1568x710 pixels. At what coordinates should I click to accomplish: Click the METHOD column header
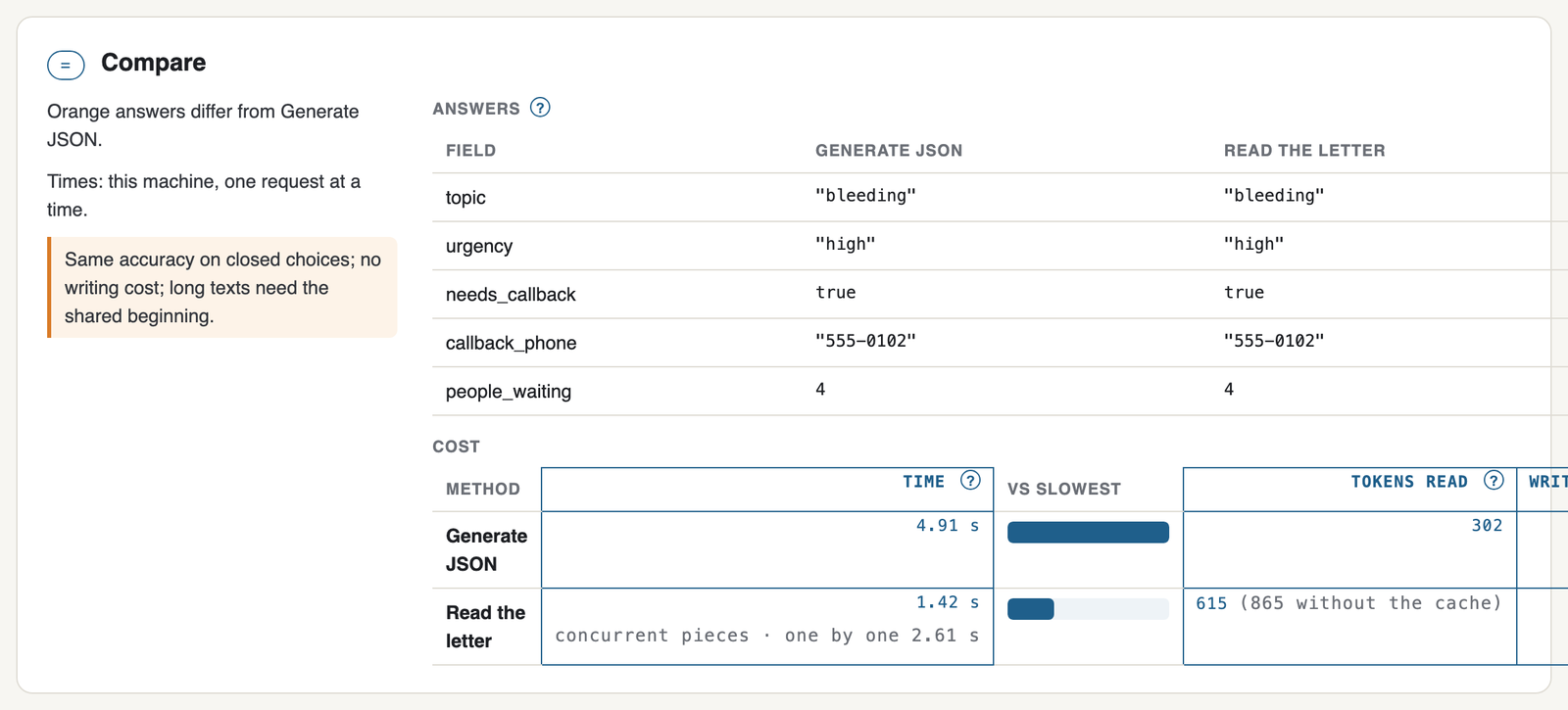click(483, 489)
